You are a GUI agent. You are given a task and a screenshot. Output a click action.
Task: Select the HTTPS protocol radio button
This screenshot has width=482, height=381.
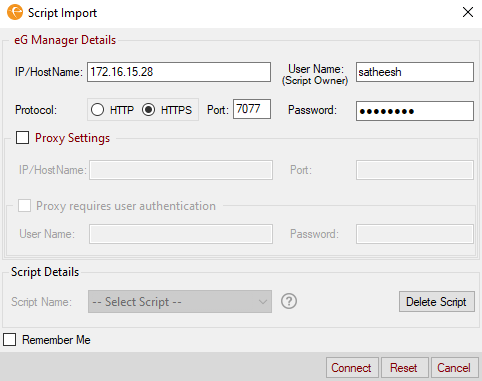pyautogui.click(x=148, y=110)
